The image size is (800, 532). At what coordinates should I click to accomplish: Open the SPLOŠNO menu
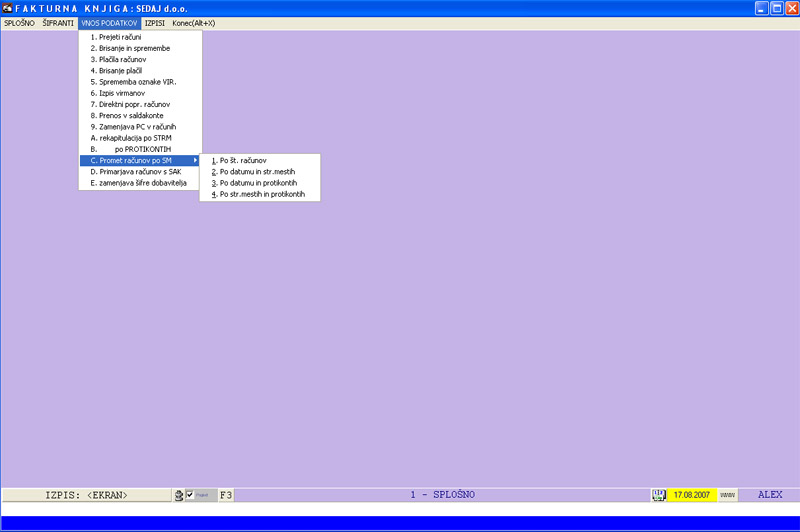tap(19, 23)
